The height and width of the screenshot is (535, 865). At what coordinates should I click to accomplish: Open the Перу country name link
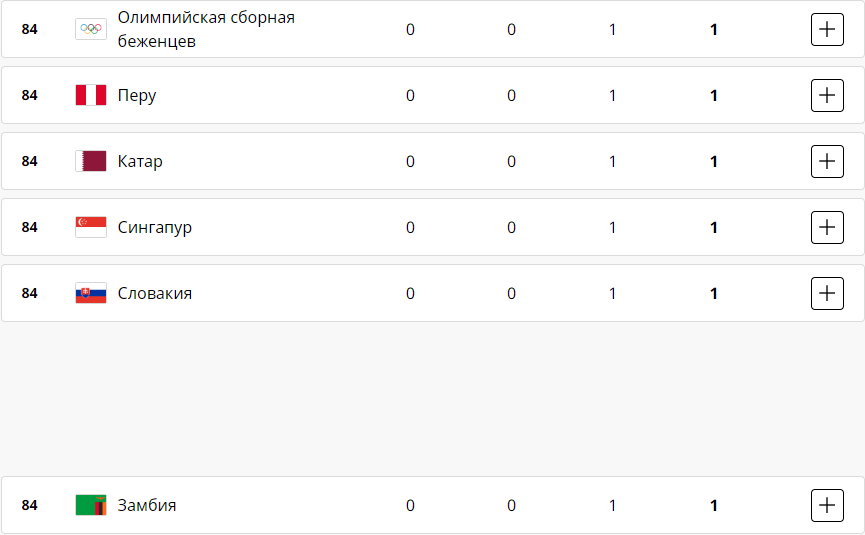137,96
